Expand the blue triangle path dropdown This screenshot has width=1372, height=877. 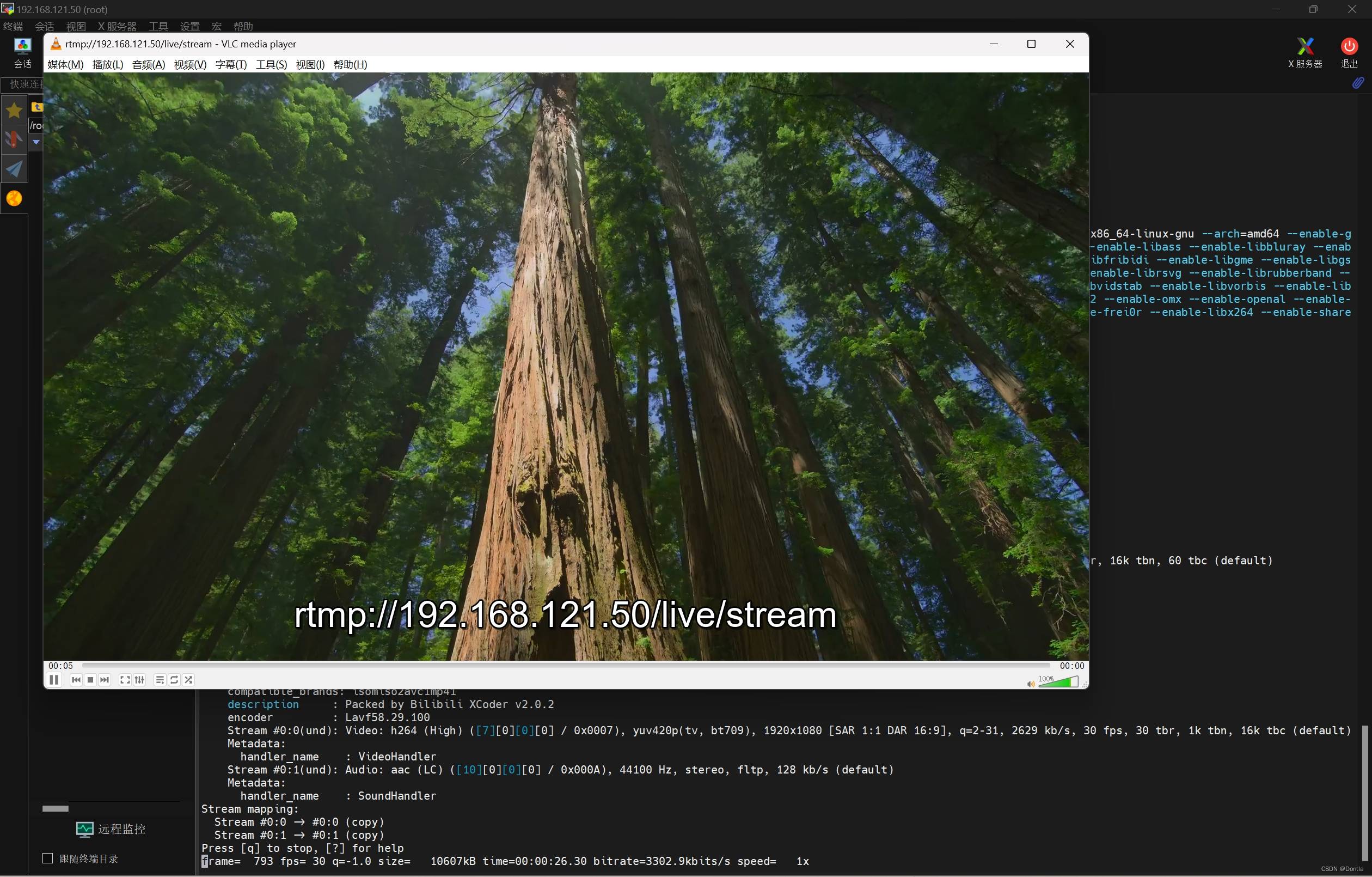click(36, 142)
